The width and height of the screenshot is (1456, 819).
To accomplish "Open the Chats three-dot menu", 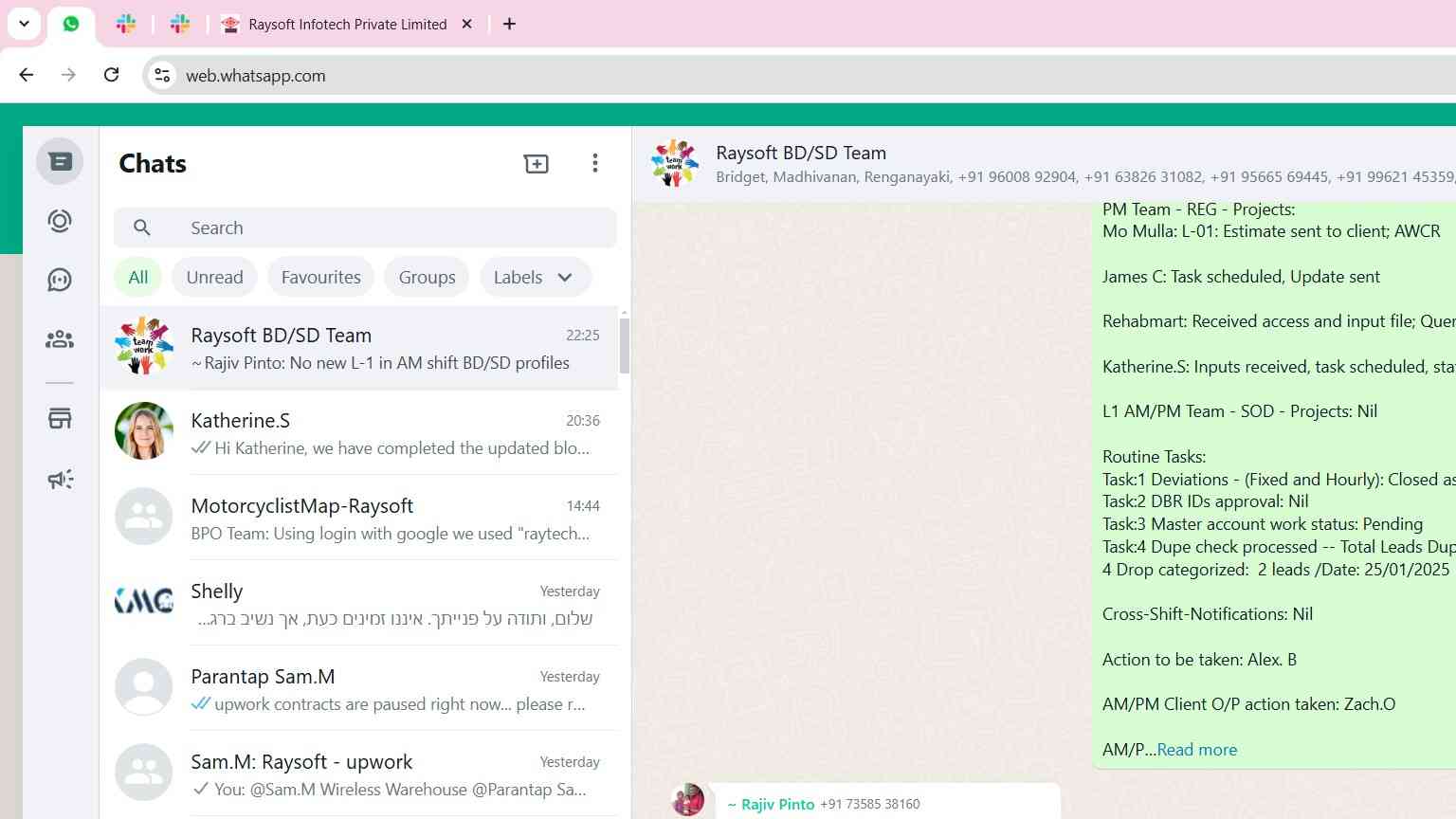I will (595, 163).
